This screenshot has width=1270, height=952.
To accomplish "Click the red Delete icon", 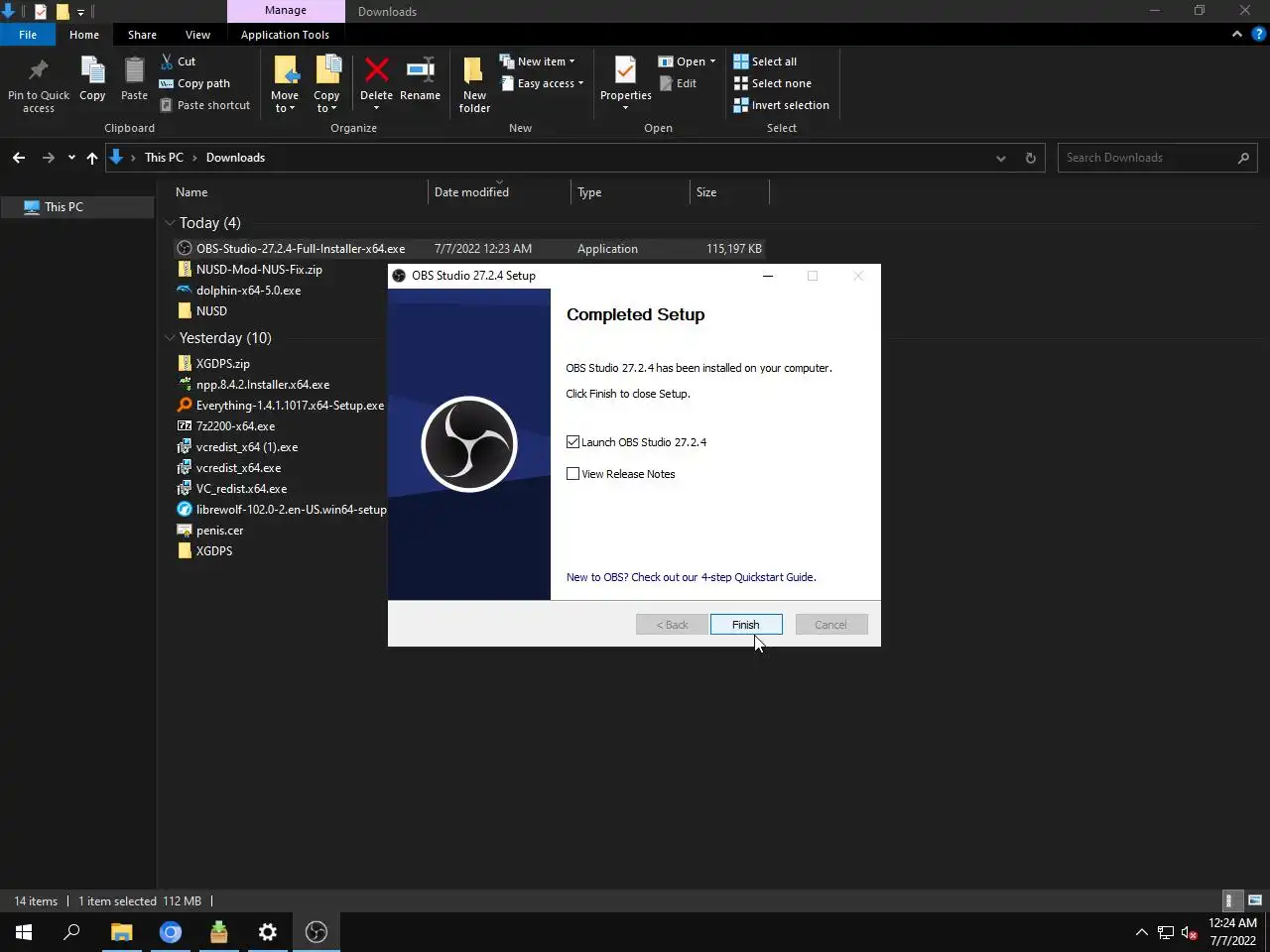I will click(x=376, y=70).
